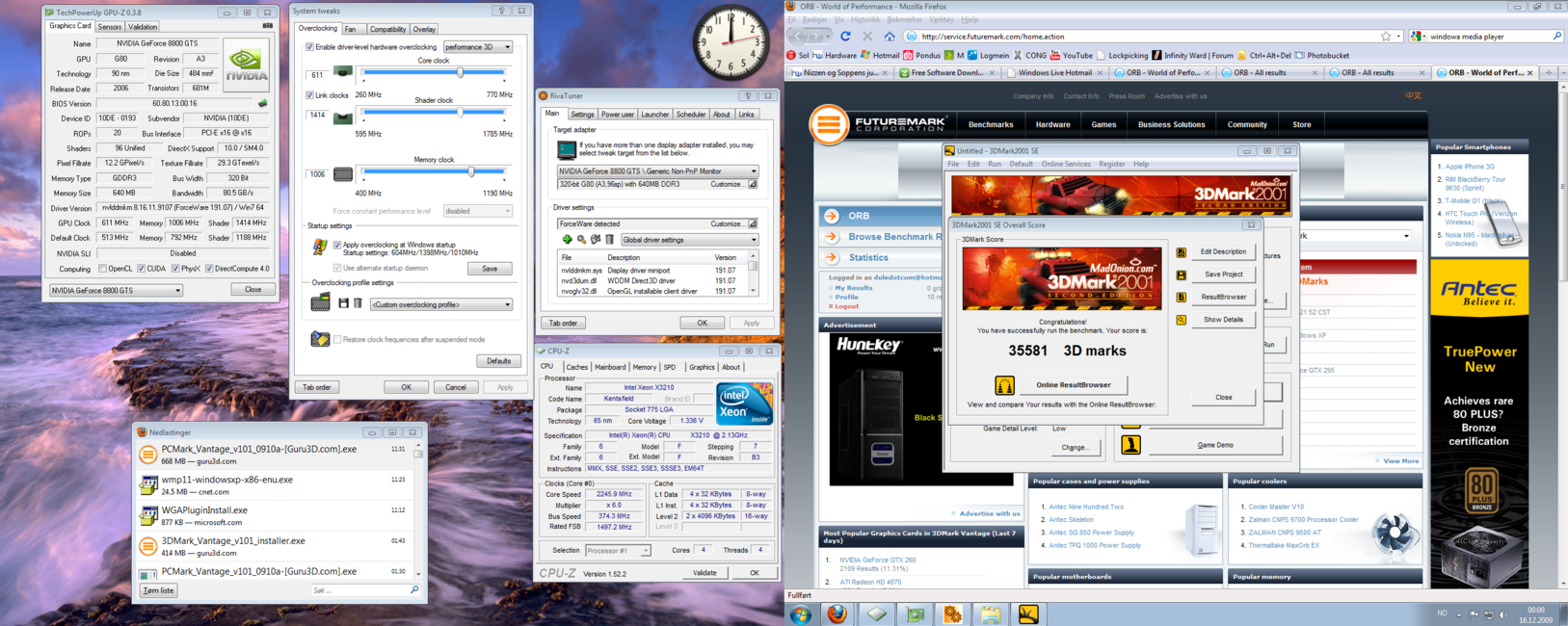This screenshot has width=1568, height=626.
Task: Expand Customize beside 320-bit G80 adapter
Action: [x=753, y=184]
